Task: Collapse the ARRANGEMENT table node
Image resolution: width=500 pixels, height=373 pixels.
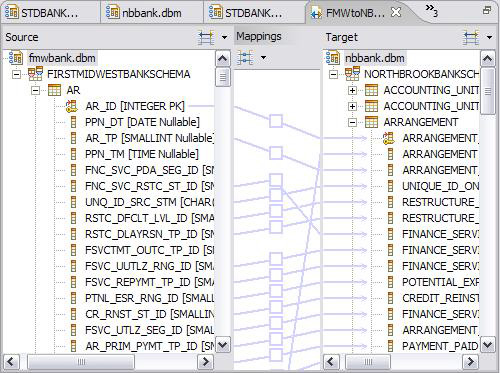Action: (x=352, y=122)
